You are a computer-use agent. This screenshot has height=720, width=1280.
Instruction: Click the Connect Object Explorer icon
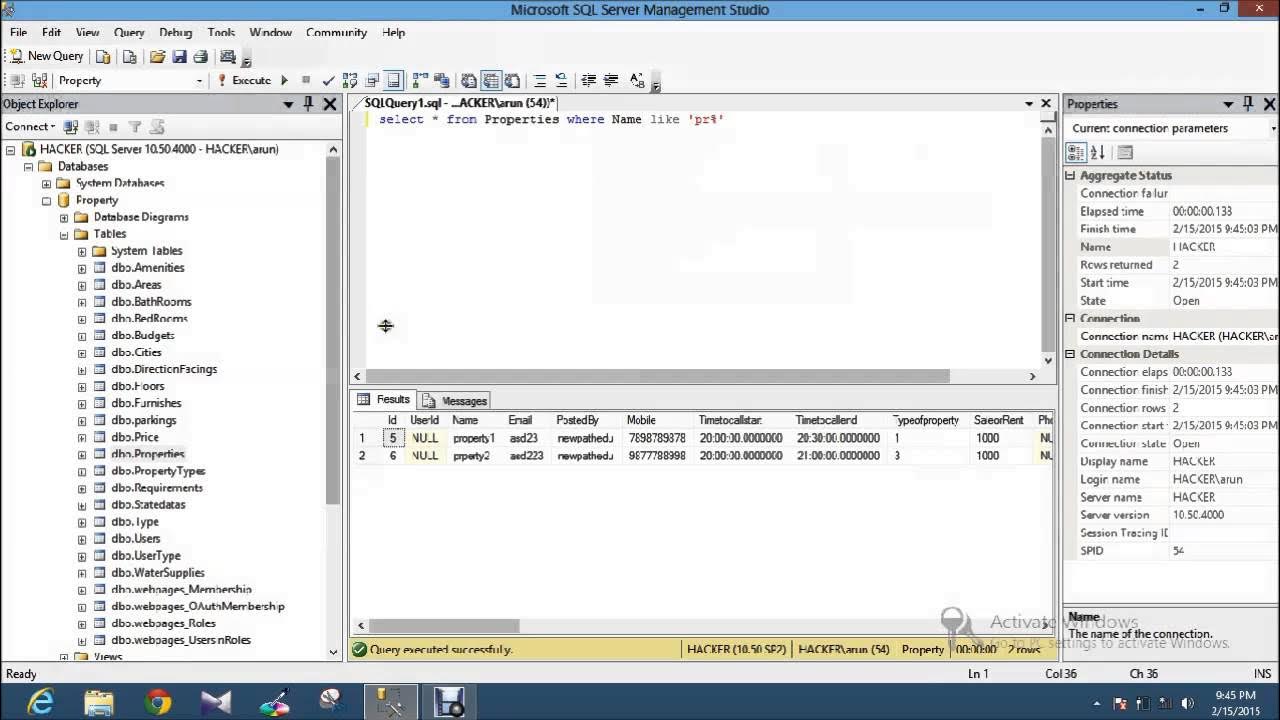point(71,127)
